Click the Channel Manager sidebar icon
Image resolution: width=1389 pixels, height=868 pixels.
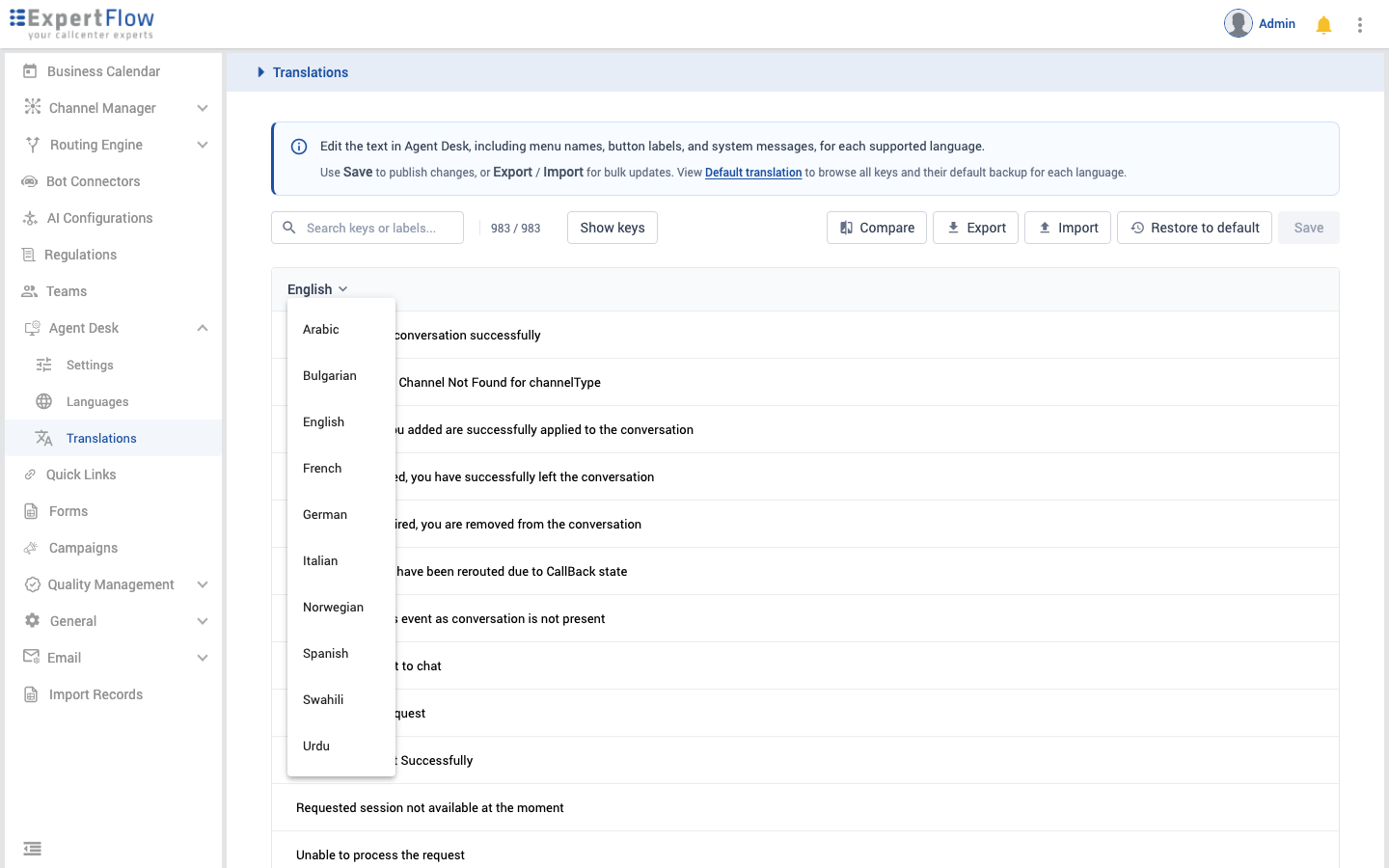[32, 107]
